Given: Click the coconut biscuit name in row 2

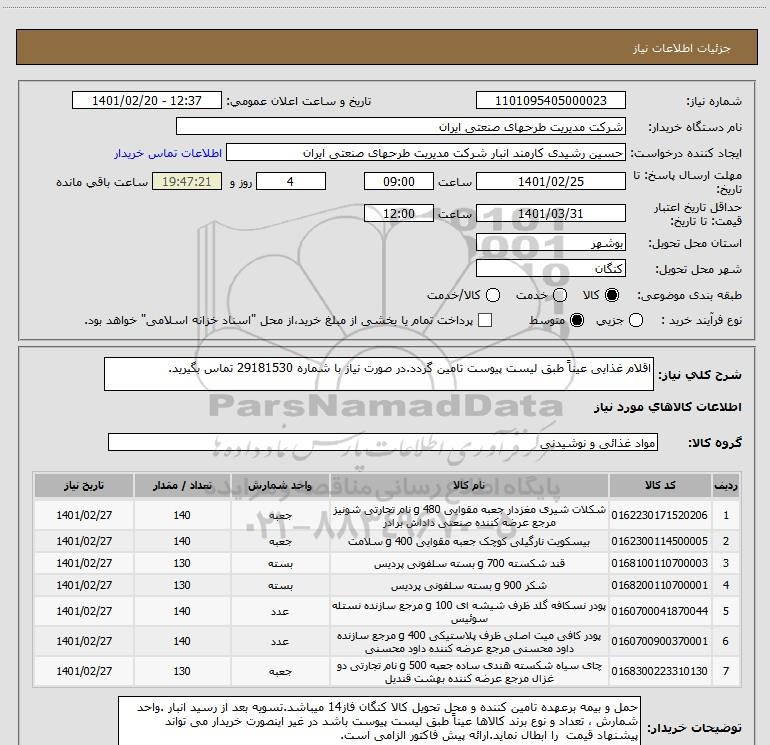Looking at the screenshot, I should tap(469, 542).
